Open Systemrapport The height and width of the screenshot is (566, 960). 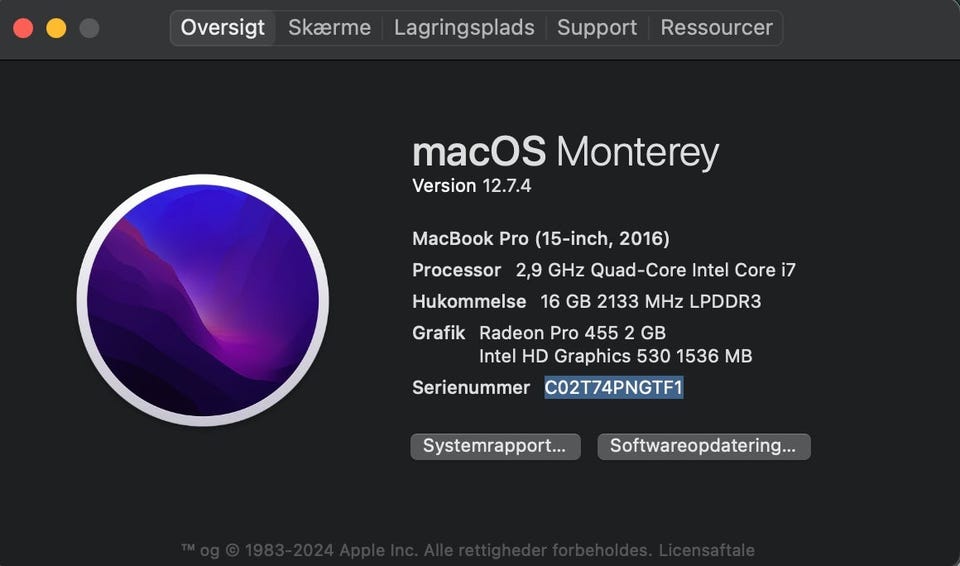pos(495,446)
